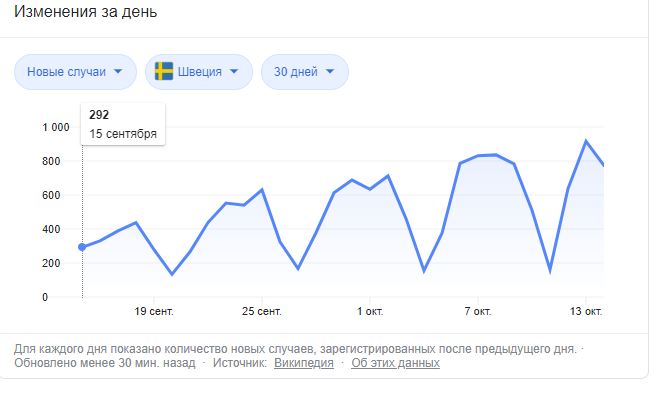Click the "1 000" y-axis label
This screenshot has width=654, height=395.
55,127
